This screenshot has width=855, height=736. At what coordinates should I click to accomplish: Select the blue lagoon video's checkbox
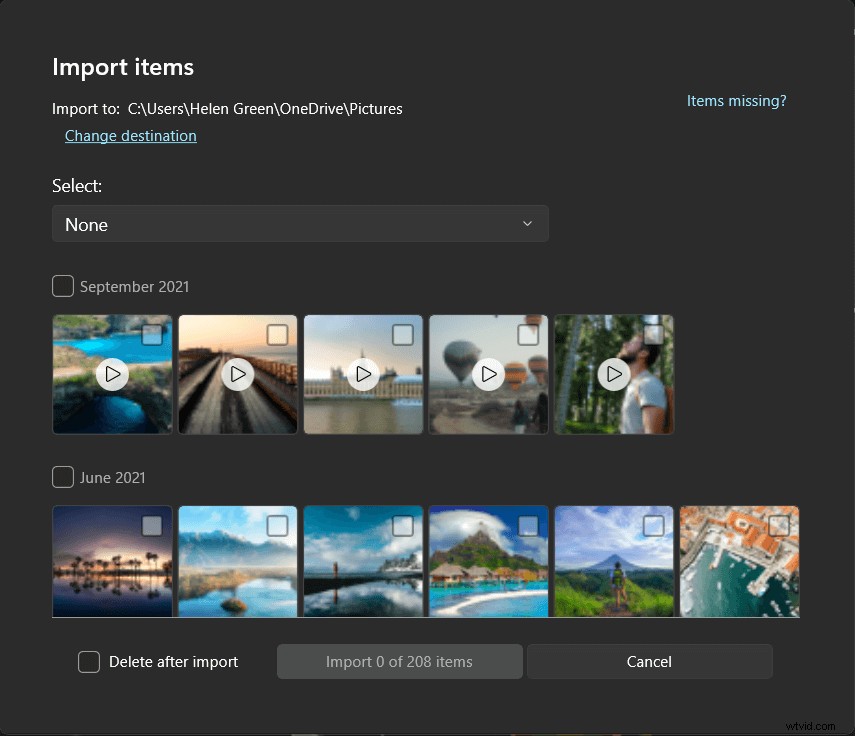pyautogui.click(x=152, y=336)
